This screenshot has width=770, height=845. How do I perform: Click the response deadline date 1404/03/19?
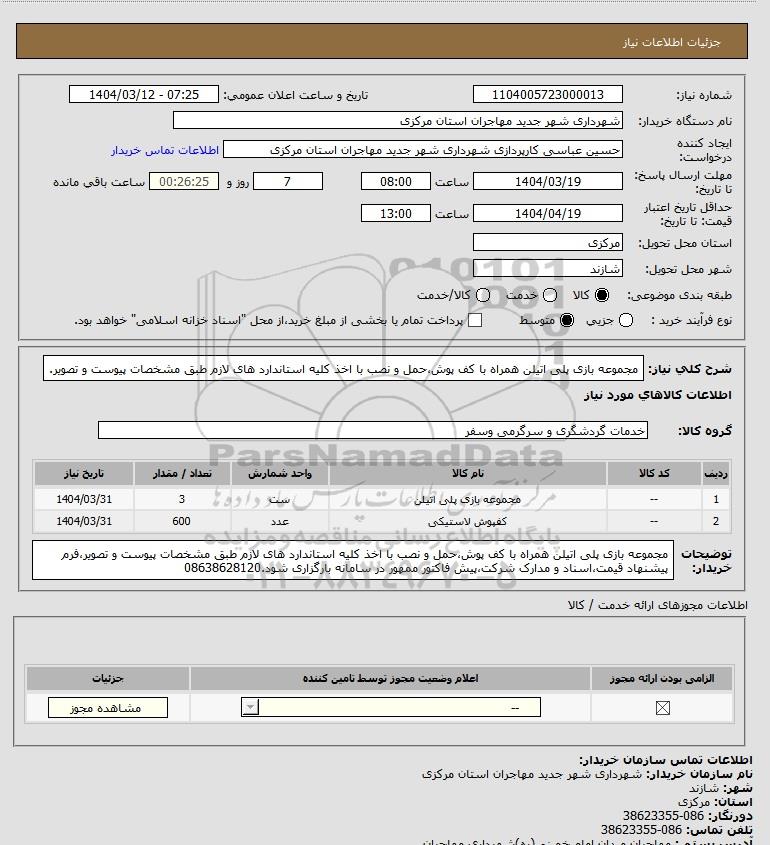click(x=547, y=182)
